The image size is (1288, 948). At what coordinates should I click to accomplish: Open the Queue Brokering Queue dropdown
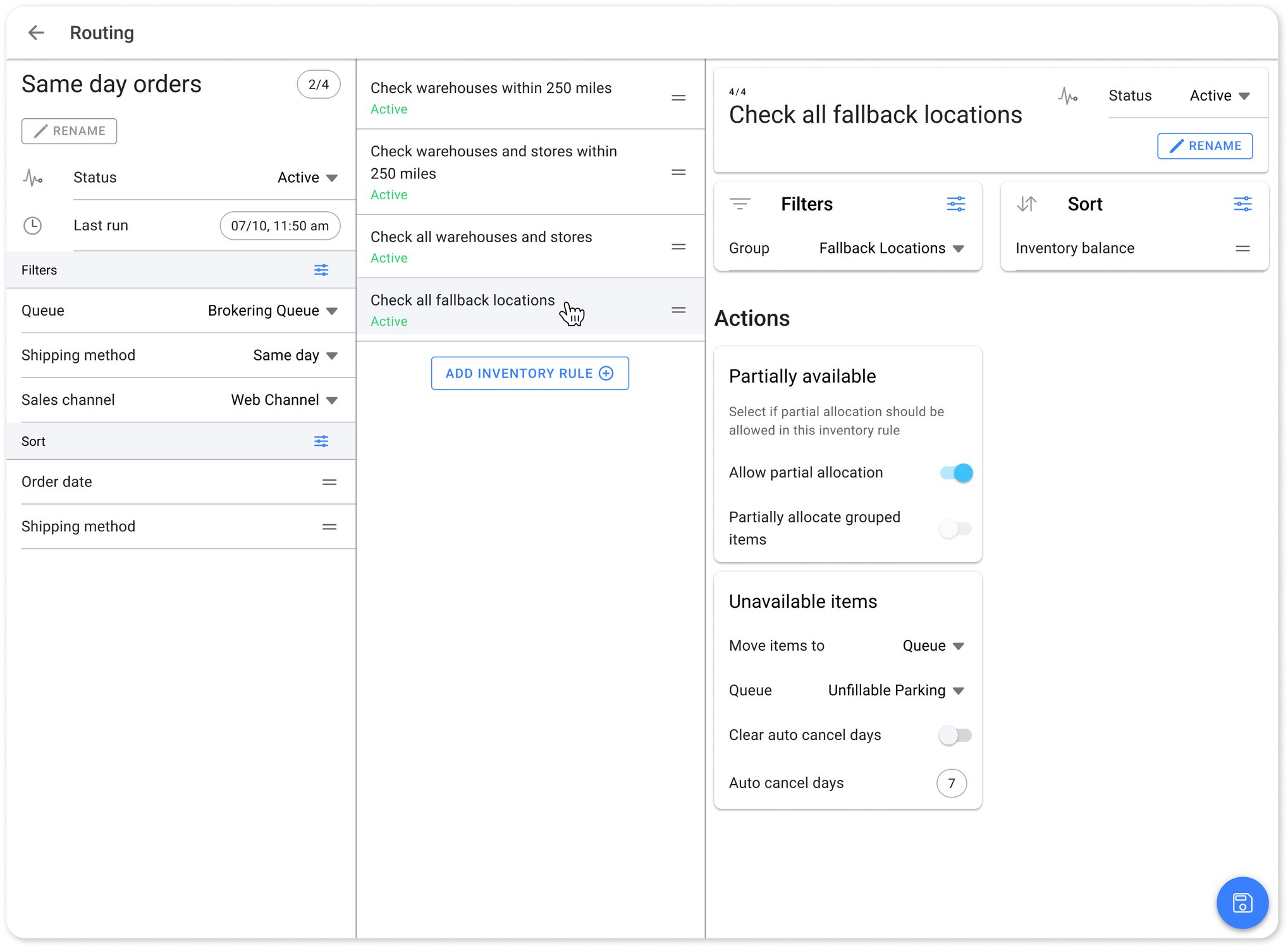pos(273,311)
